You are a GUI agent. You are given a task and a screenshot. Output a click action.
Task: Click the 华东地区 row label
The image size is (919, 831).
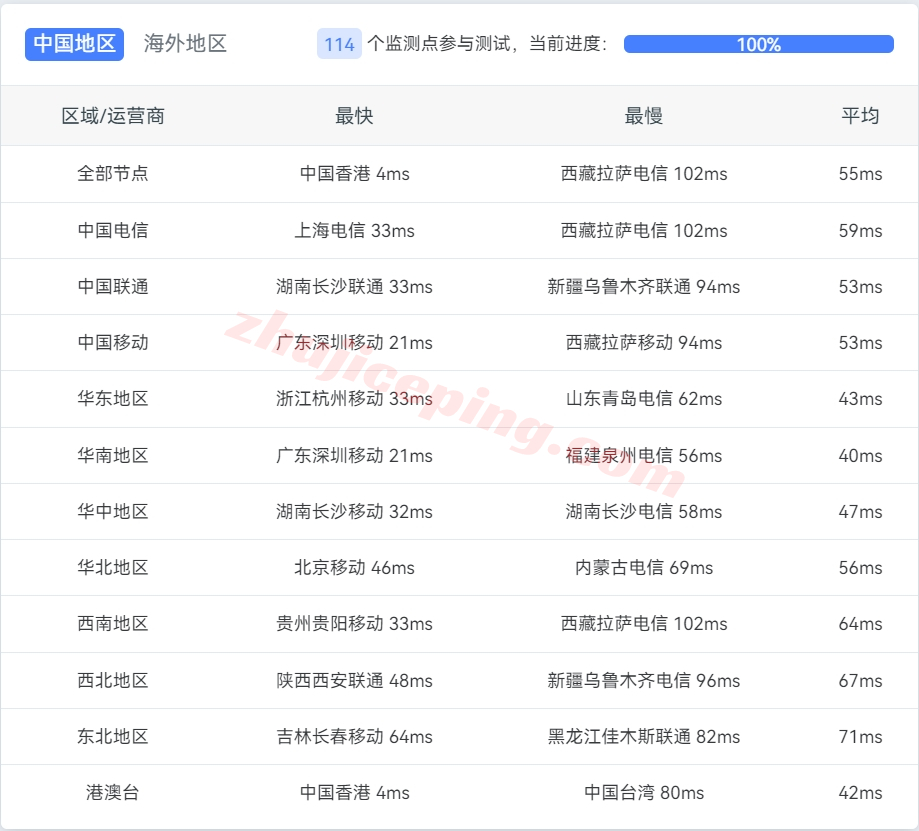click(113, 399)
